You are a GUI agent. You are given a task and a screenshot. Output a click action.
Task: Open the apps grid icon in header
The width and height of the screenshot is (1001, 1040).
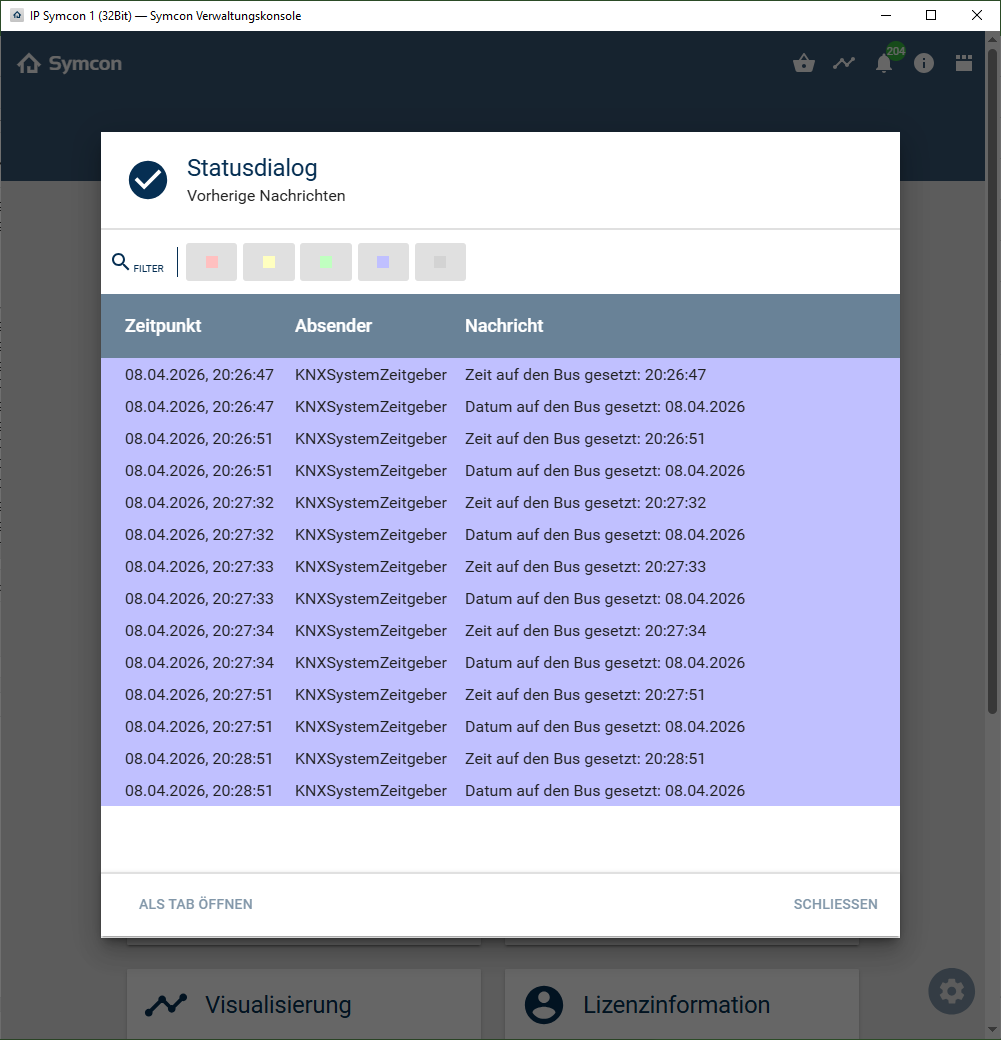click(x=964, y=64)
